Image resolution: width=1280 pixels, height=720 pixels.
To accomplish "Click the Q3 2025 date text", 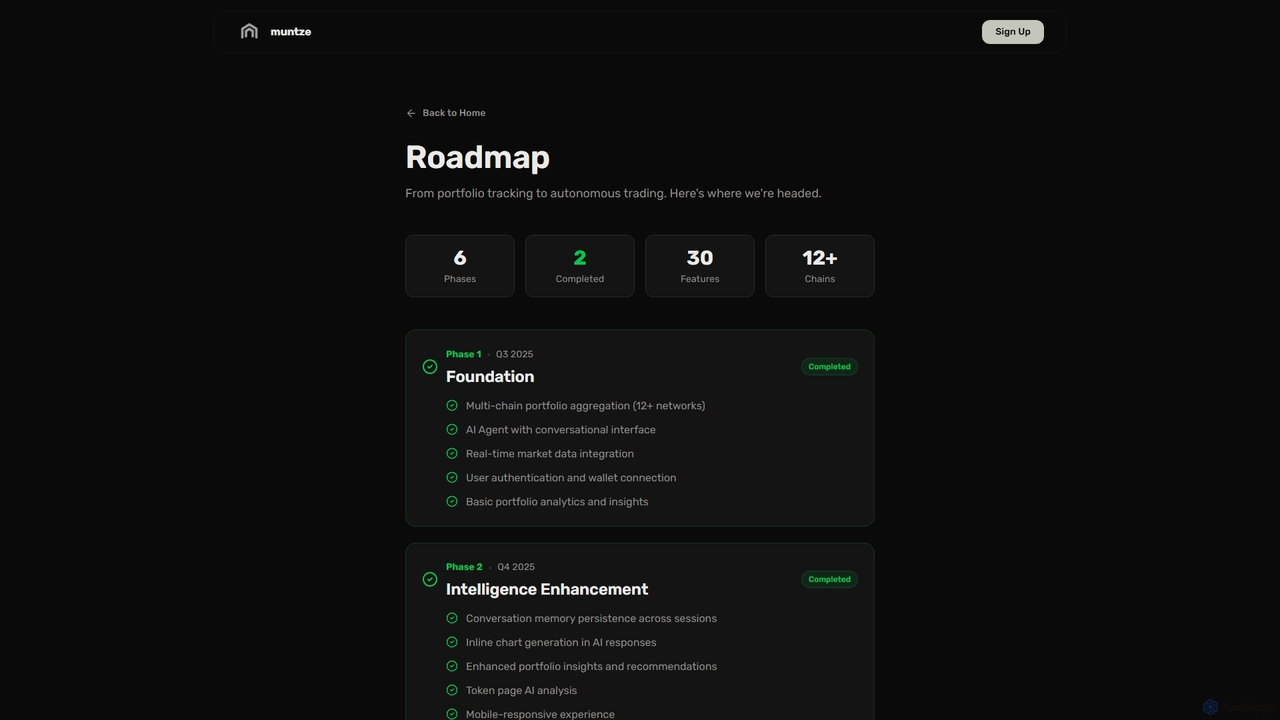I will [514, 354].
